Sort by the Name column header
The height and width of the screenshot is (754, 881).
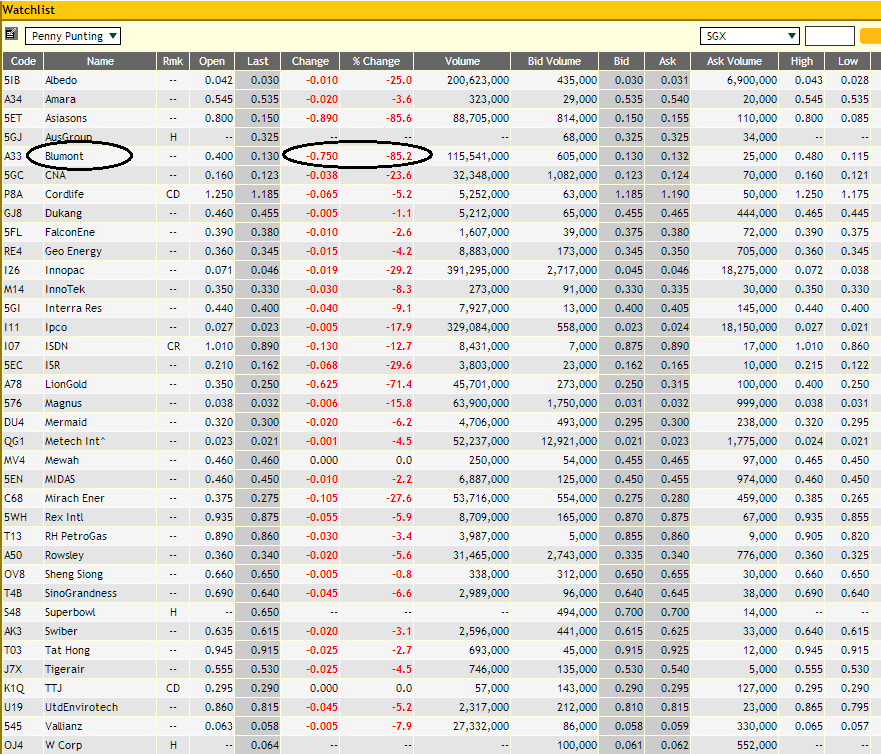(100, 61)
